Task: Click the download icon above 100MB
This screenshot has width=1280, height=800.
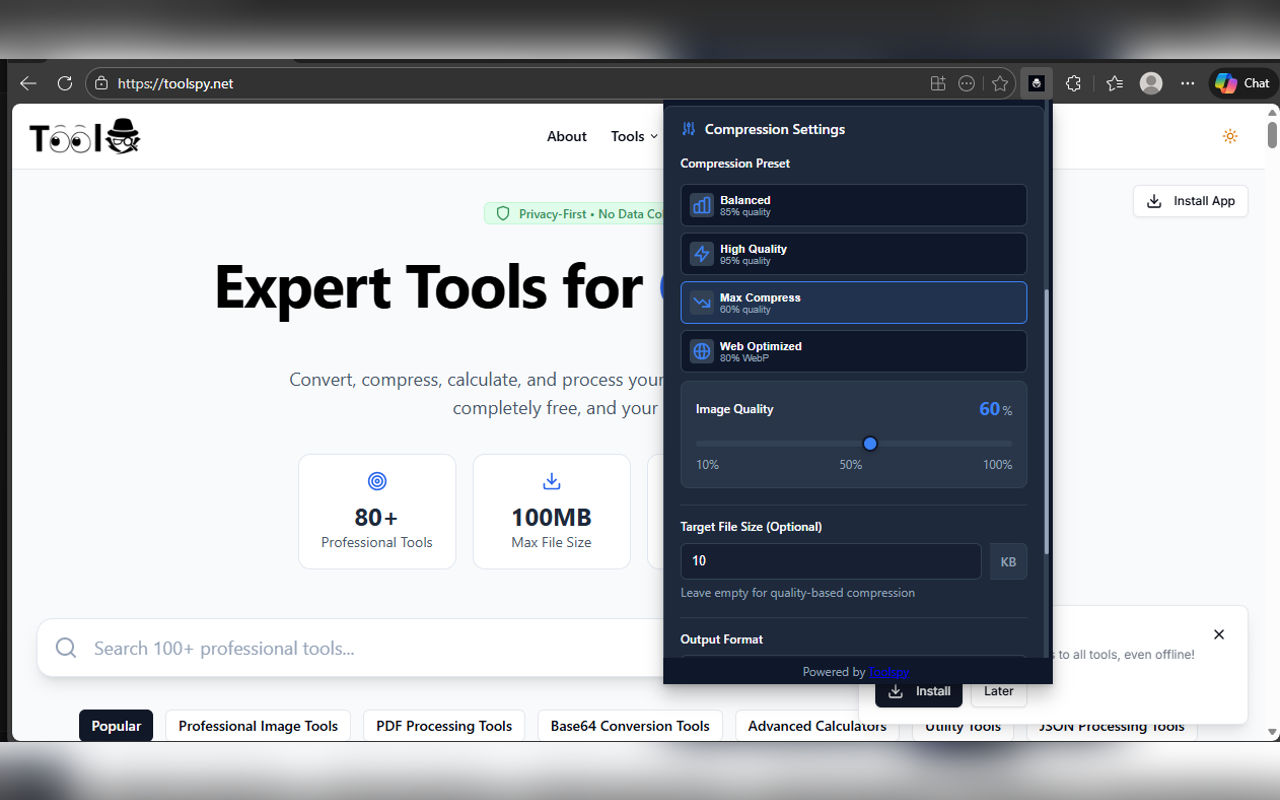Action: 551,481
